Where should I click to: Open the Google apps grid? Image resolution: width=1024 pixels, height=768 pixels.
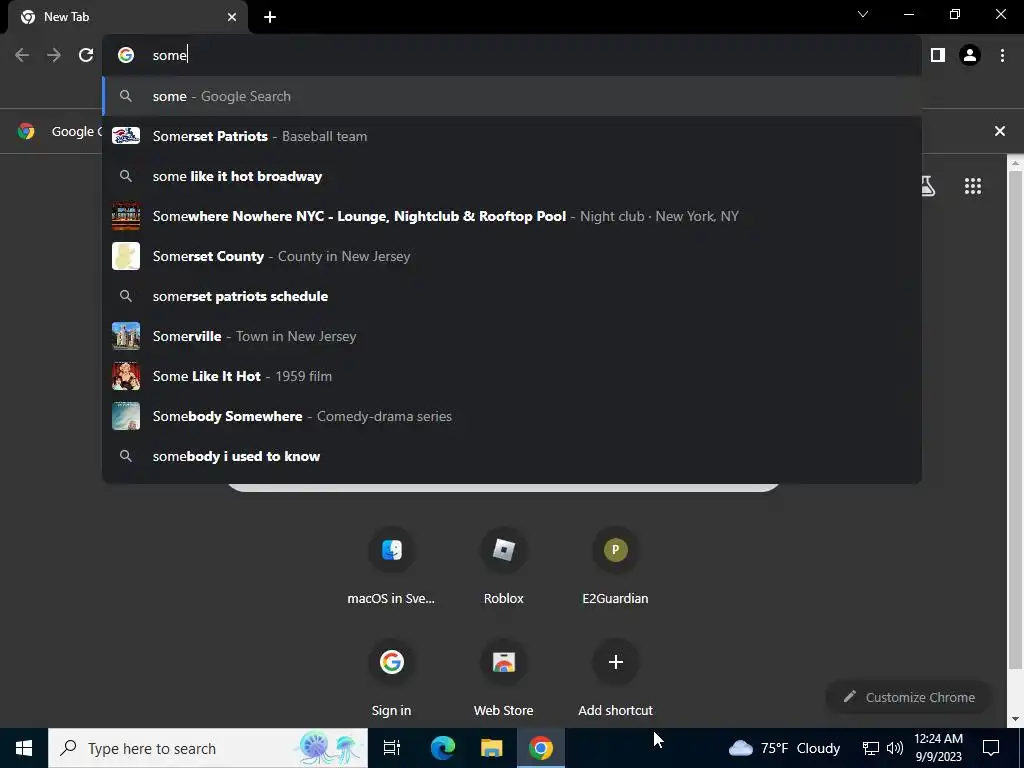pyautogui.click(x=972, y=186)
